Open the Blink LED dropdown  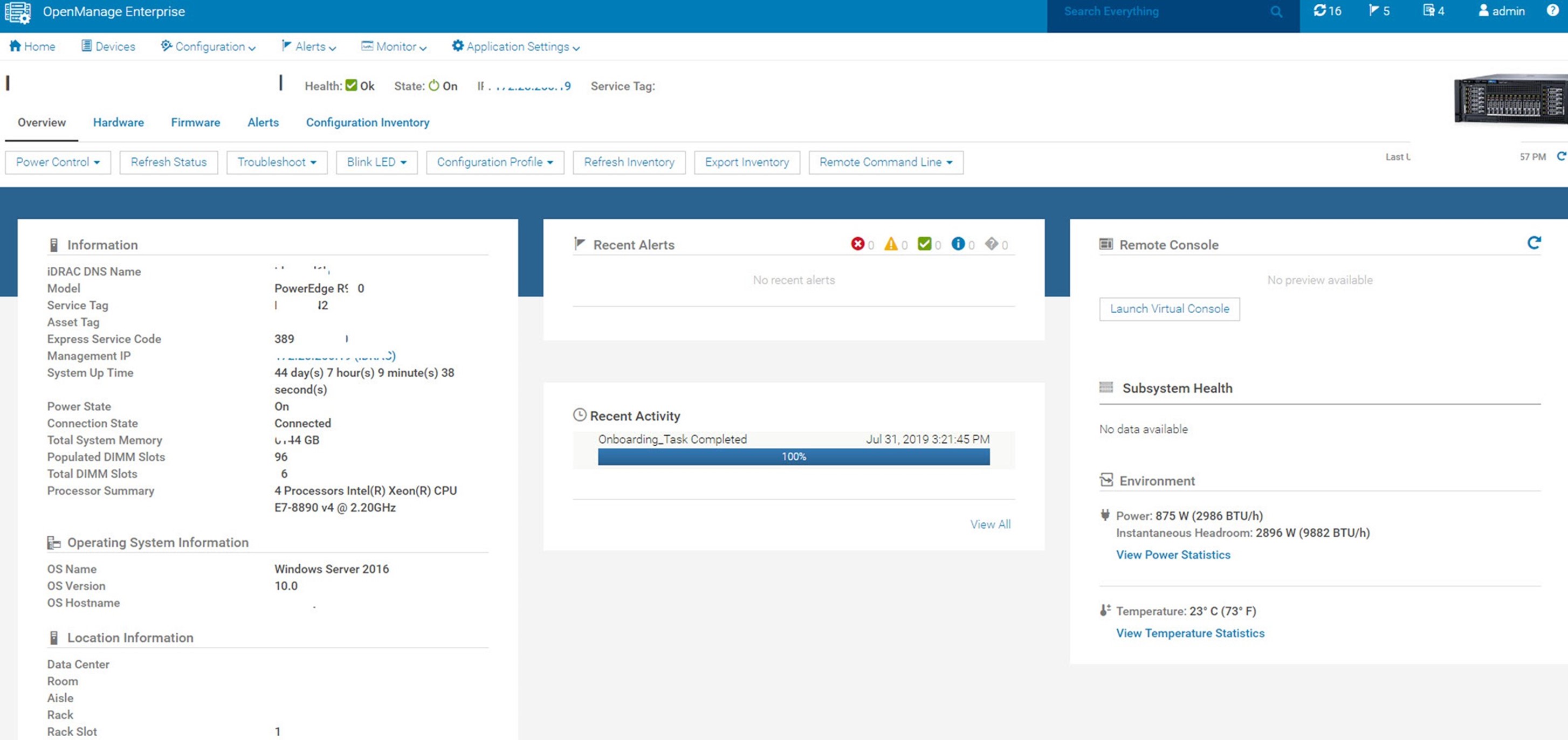click(377, 162)
